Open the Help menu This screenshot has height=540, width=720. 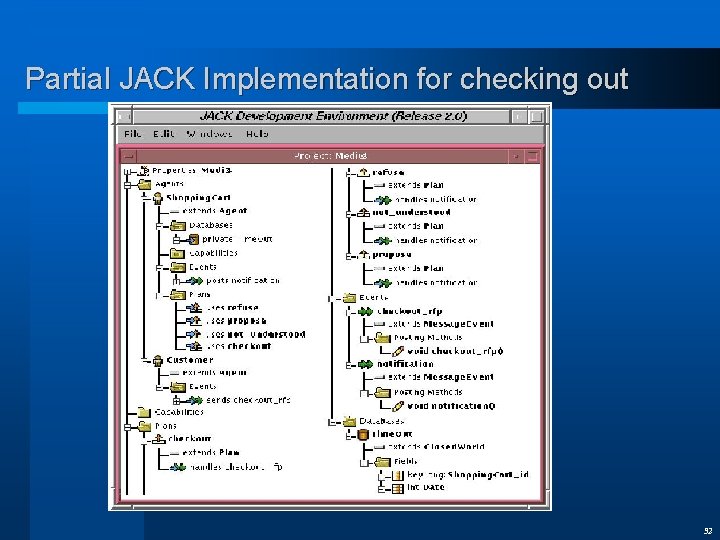[257, 134]
